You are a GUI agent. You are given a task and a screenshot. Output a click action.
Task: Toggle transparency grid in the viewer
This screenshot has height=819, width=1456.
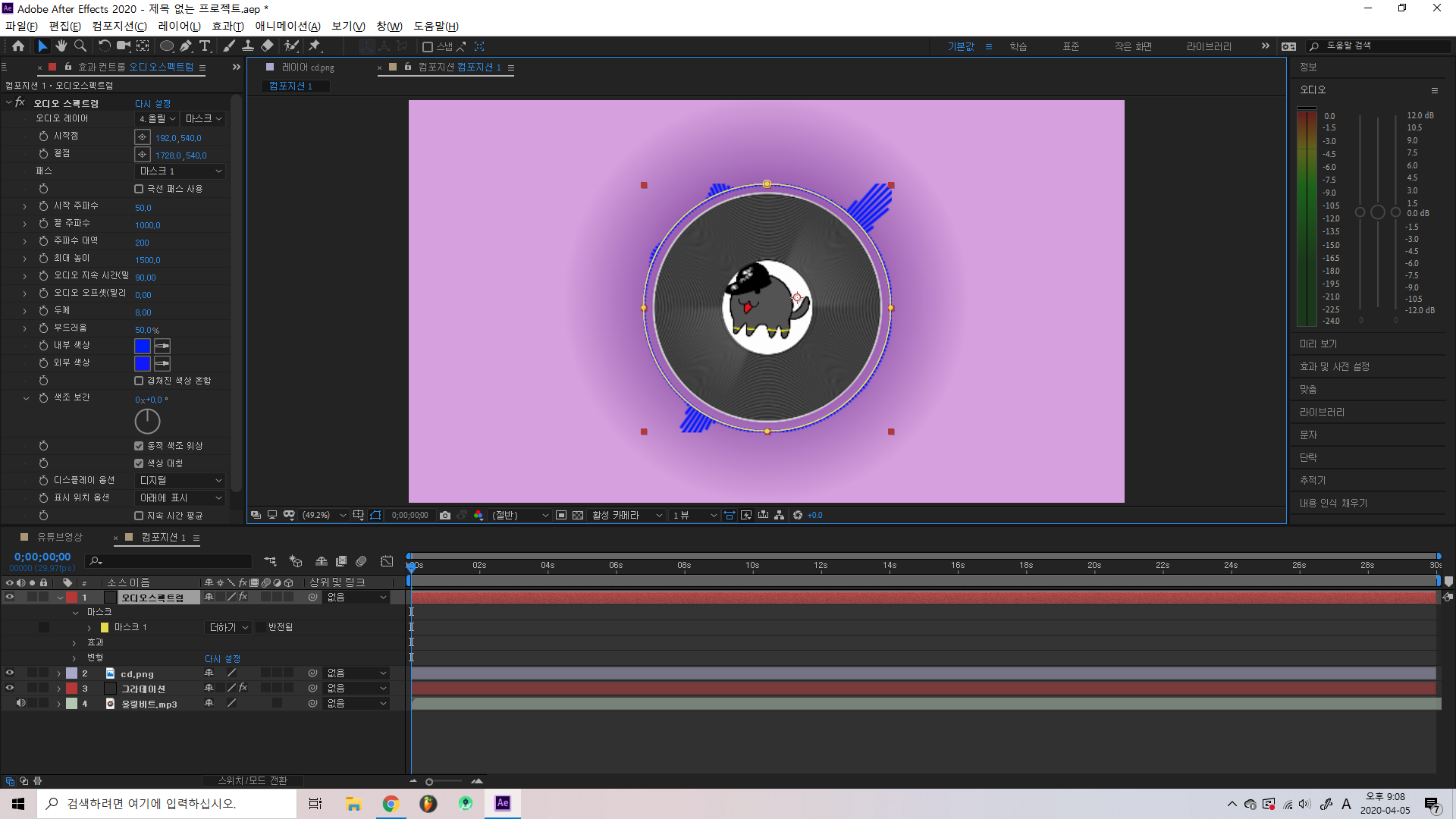[x=578, y=516]
